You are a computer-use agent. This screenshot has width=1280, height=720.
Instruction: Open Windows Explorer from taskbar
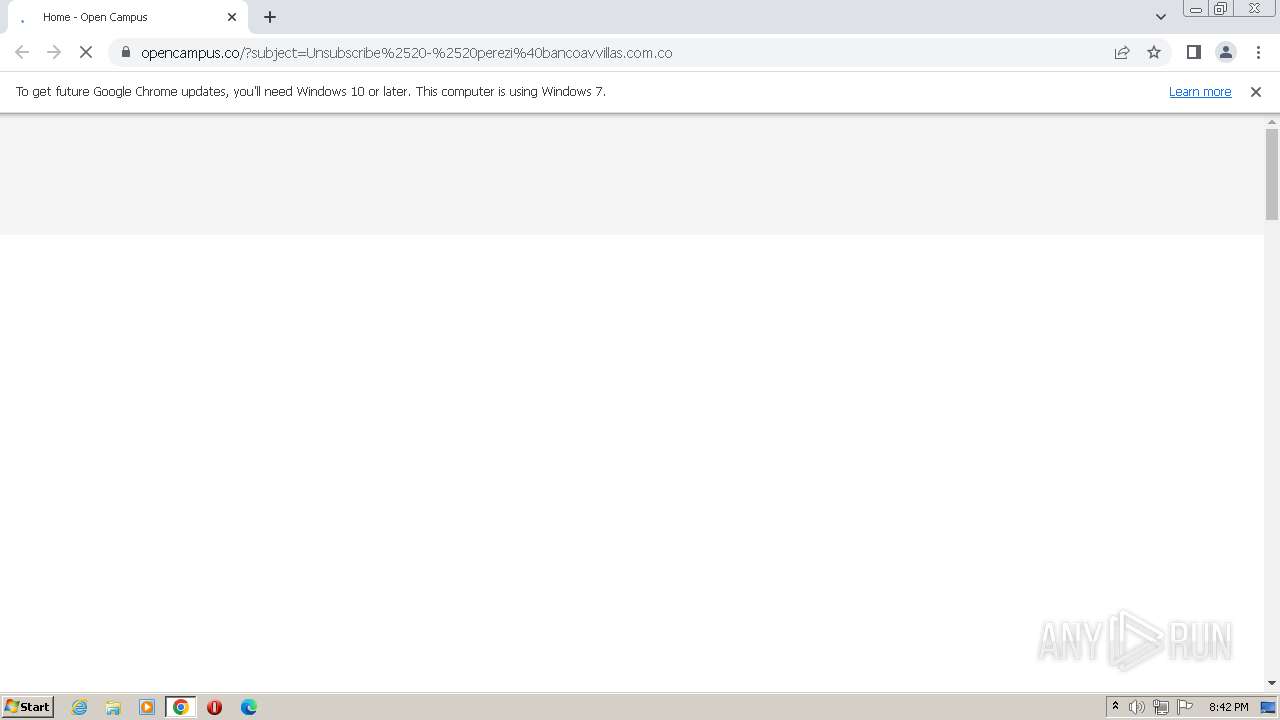click(113, 707)
